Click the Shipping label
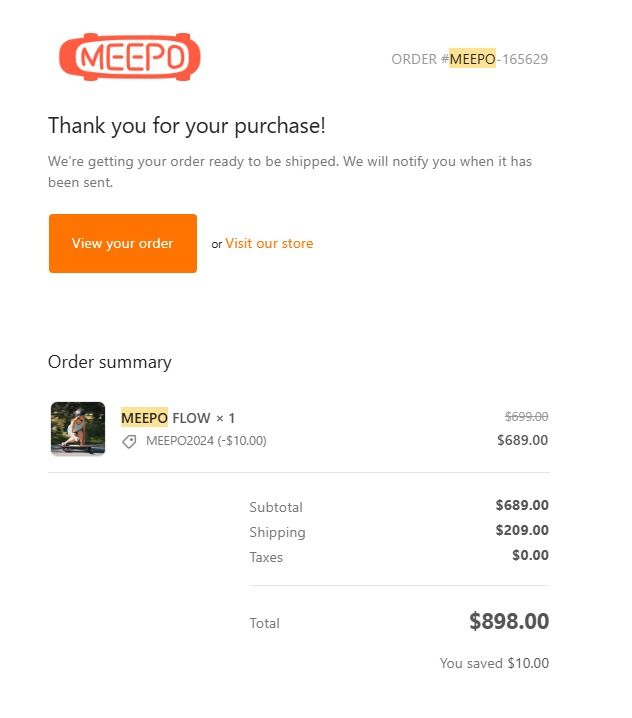This screenshot has height=718, width=632. 277,532
